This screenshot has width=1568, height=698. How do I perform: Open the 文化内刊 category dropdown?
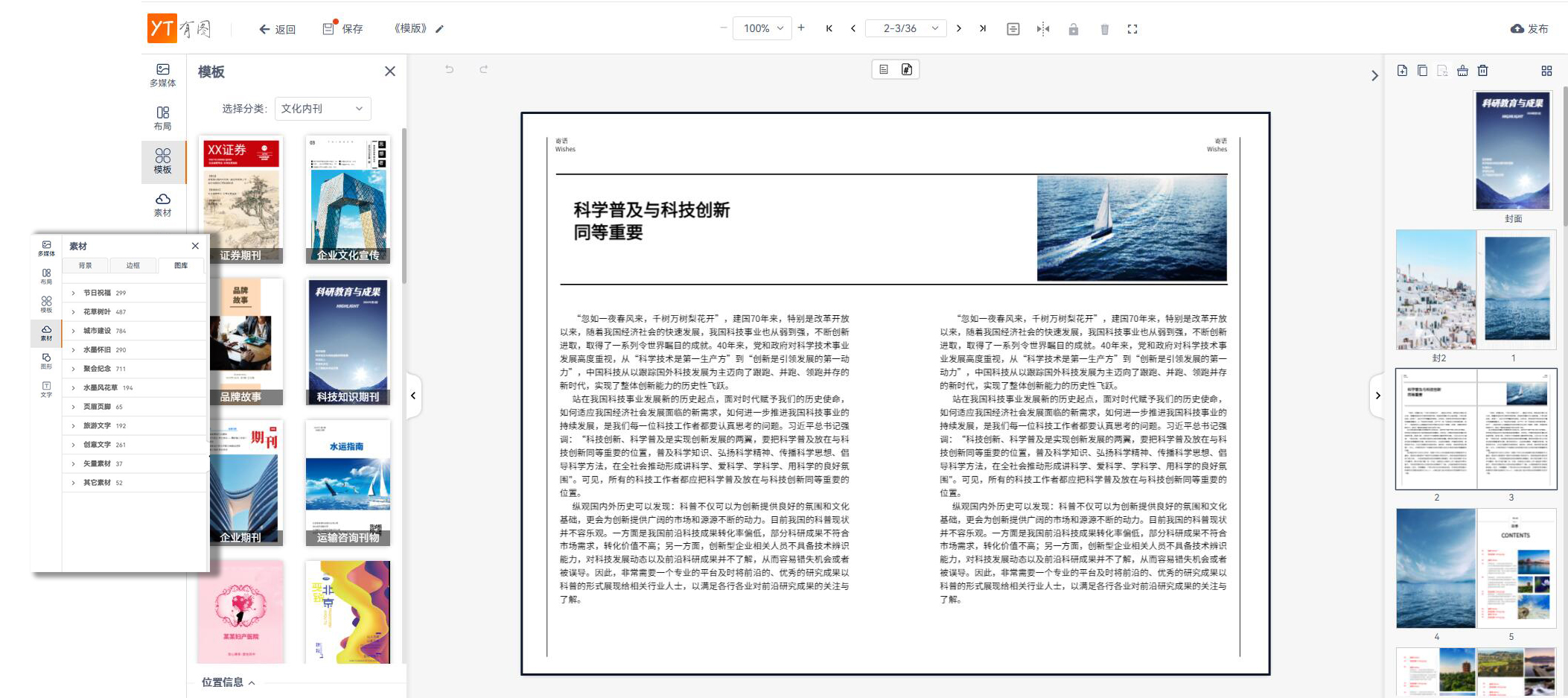(x=322, y=109)
